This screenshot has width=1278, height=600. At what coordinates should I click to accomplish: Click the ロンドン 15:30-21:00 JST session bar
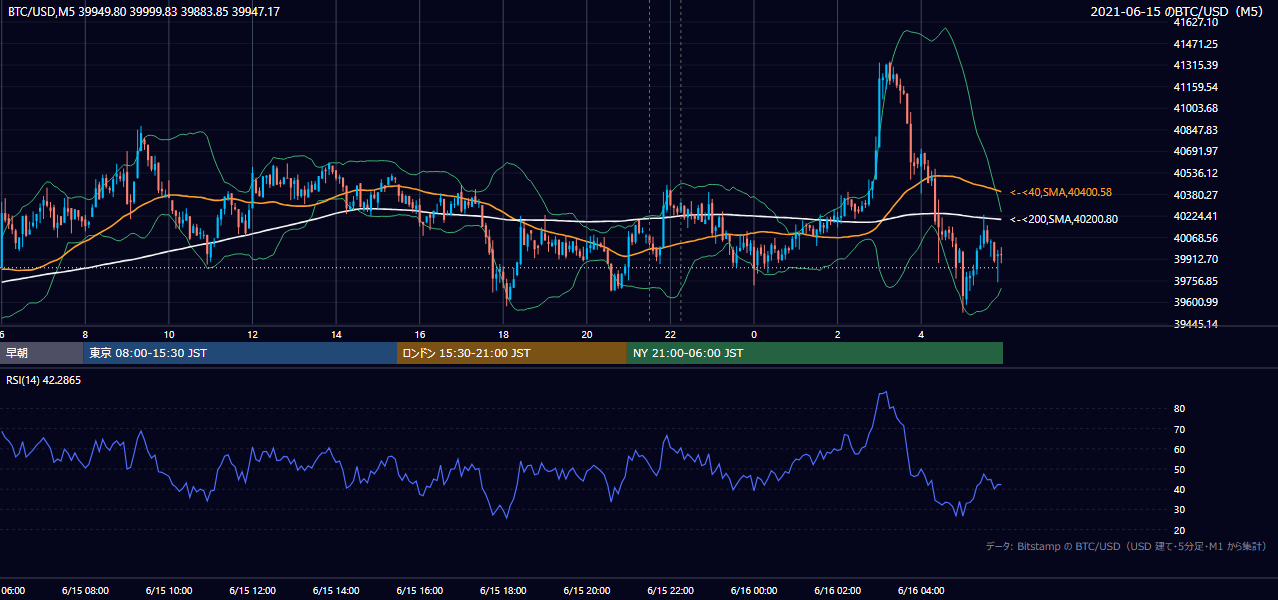click(x=512, y=353)
